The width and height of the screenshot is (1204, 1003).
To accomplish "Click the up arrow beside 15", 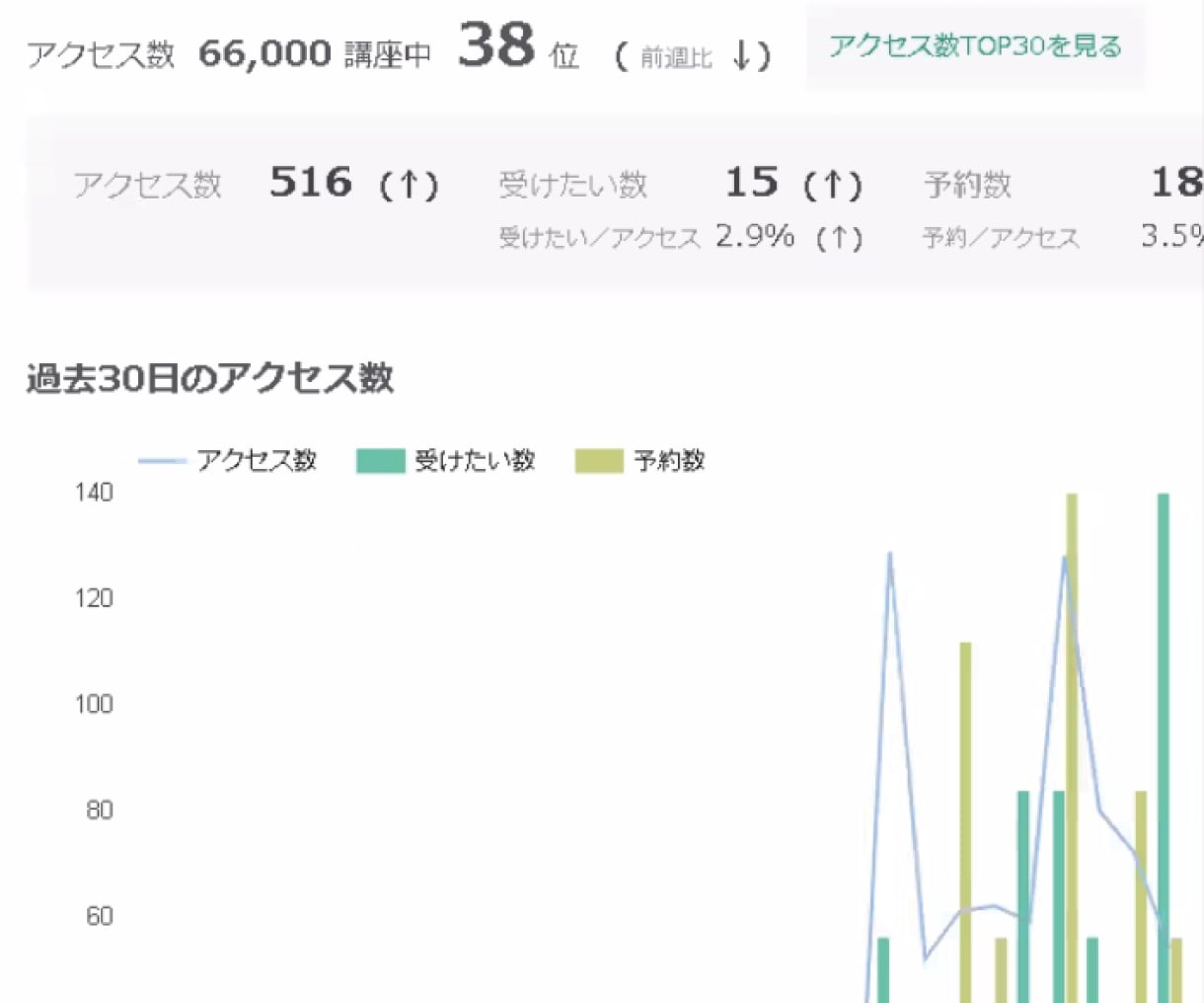I will 834,185.
